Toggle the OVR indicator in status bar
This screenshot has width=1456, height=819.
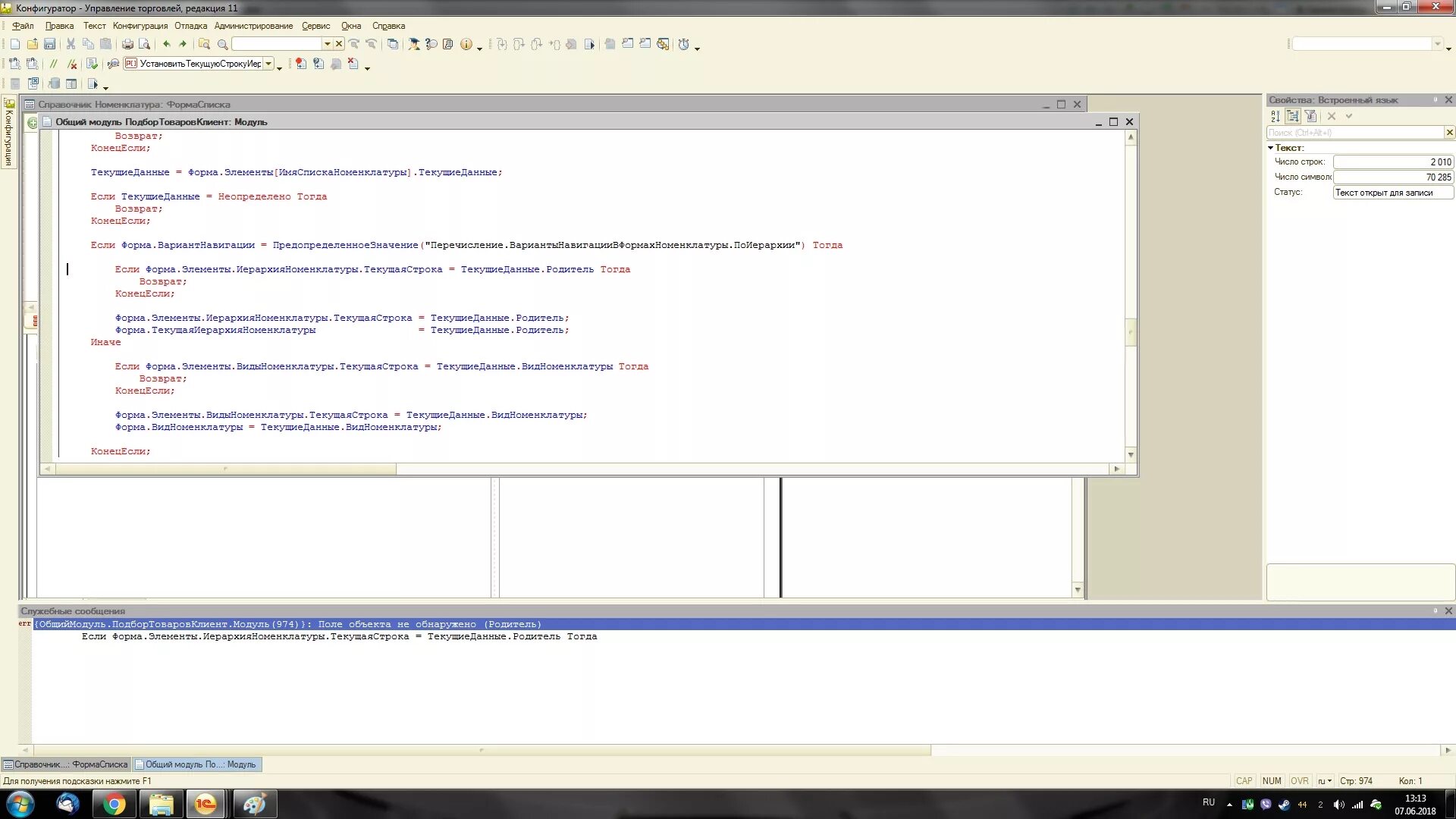point(1299,780)
